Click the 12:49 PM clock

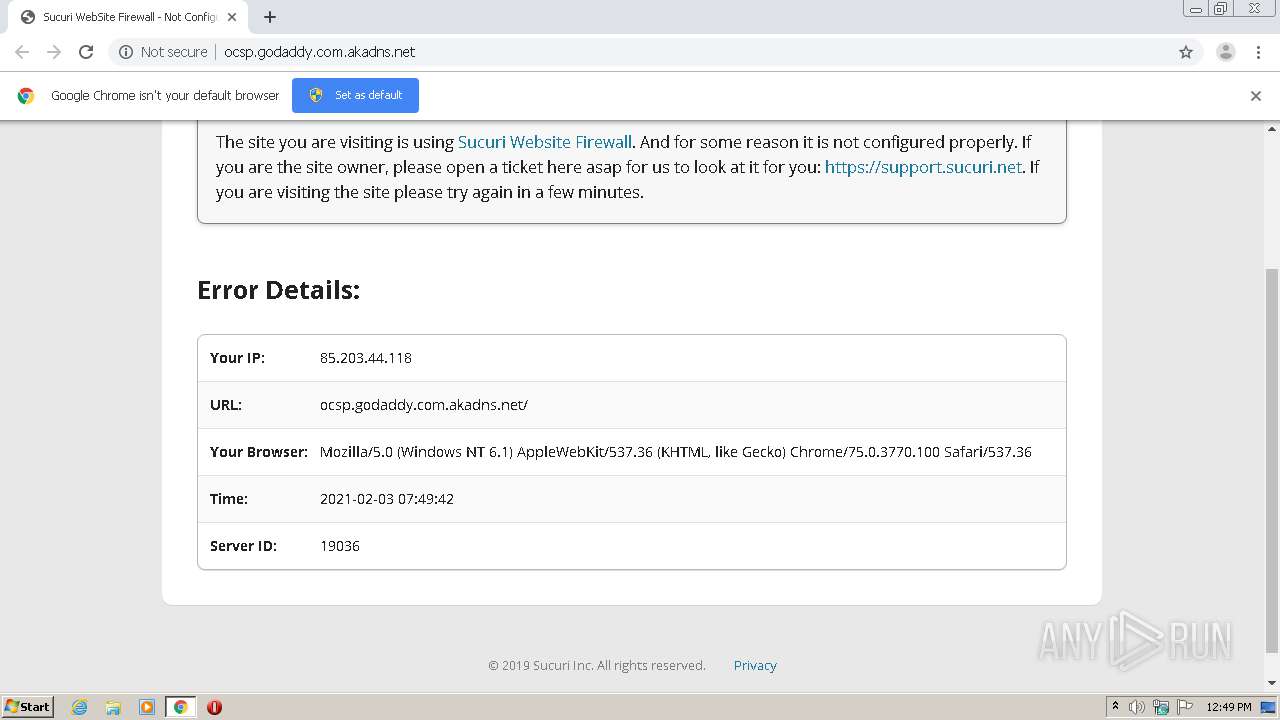[x=1229, y=707]
